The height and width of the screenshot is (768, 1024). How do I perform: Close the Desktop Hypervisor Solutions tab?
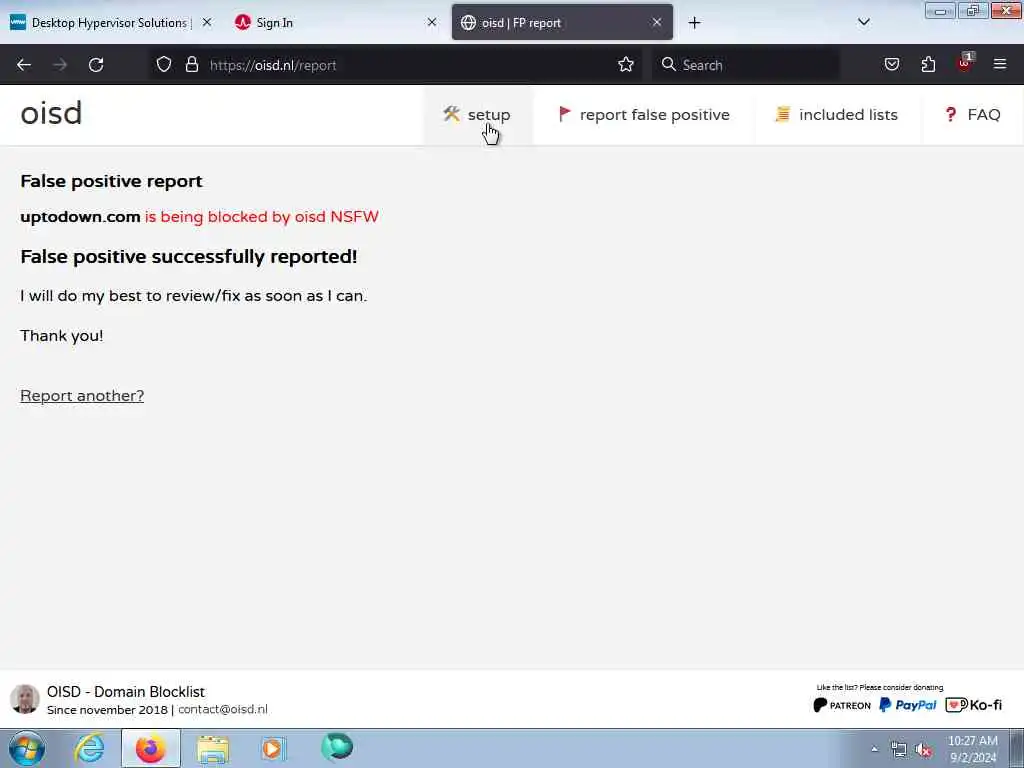[x=207, y=22]
